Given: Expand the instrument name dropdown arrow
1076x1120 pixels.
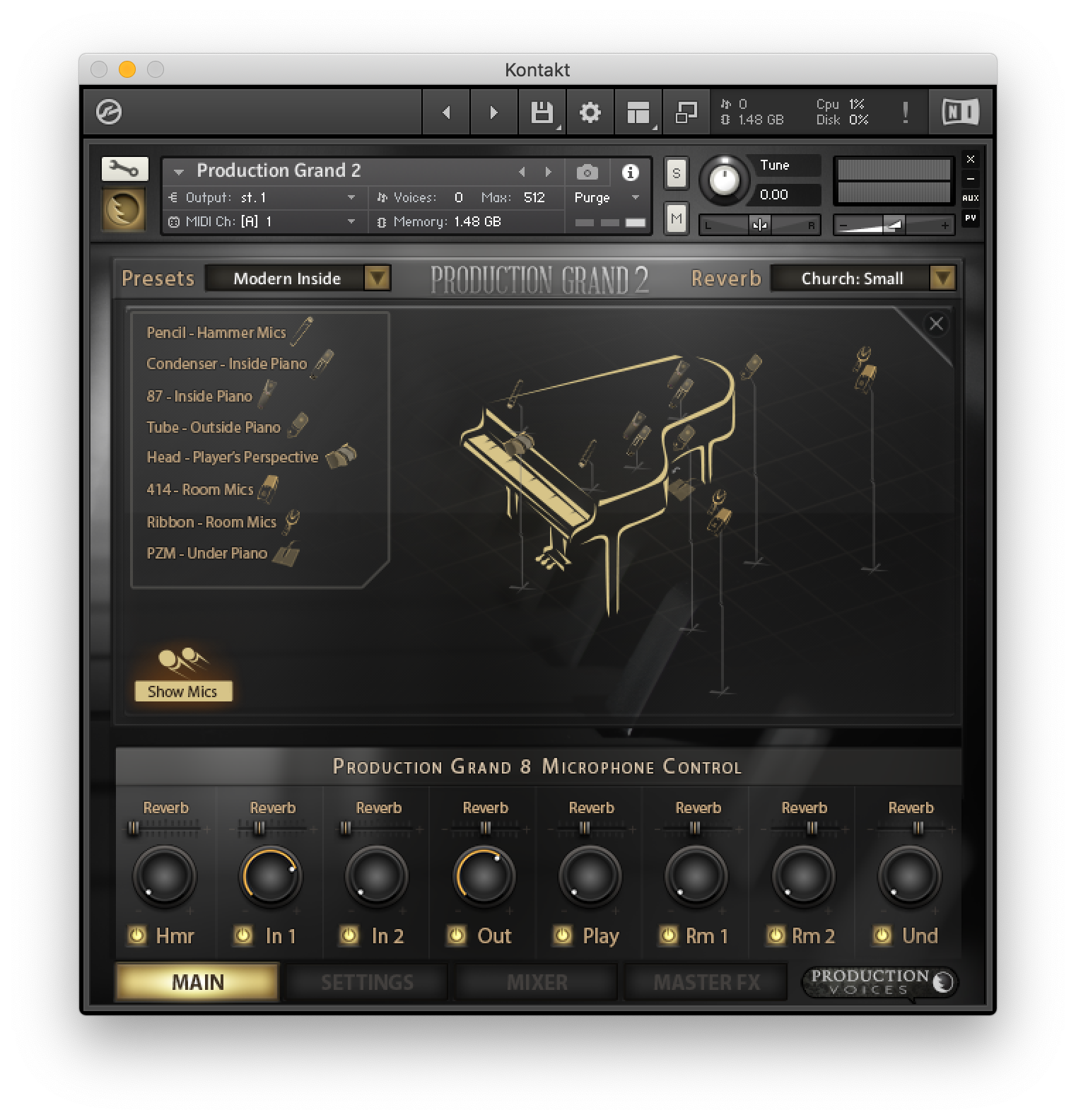Looking at the screenshot, I should (179, 171).
